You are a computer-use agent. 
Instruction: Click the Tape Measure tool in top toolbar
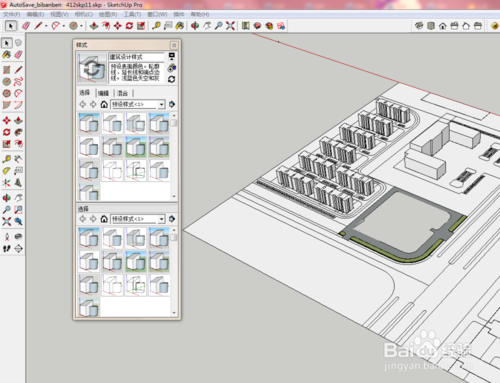tap(156, 26)
